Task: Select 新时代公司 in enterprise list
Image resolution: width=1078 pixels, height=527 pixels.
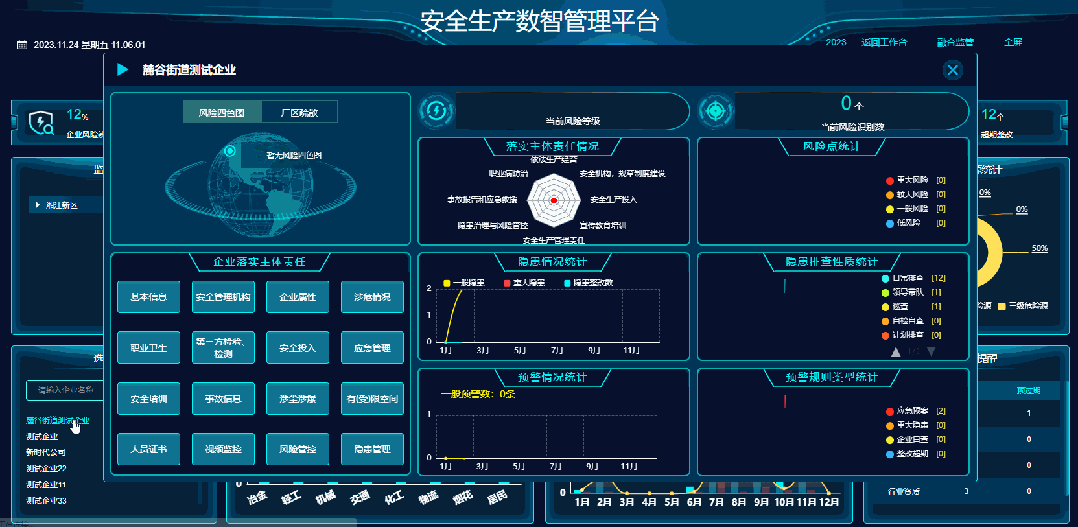Action: pyautogui.click(x=46, y=452)
